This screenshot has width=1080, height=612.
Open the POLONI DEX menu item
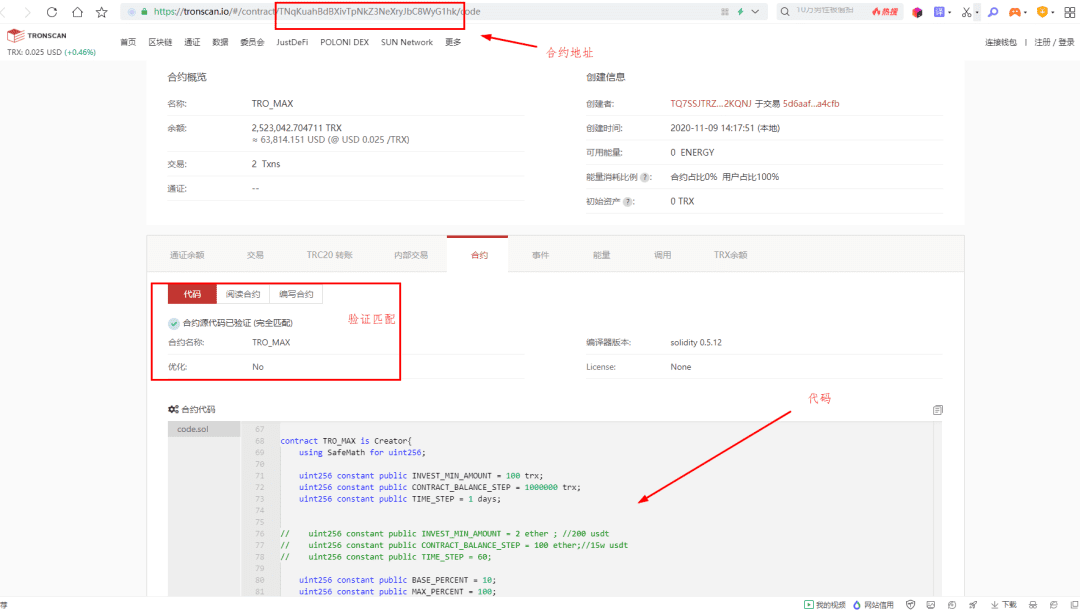point(344,42)
